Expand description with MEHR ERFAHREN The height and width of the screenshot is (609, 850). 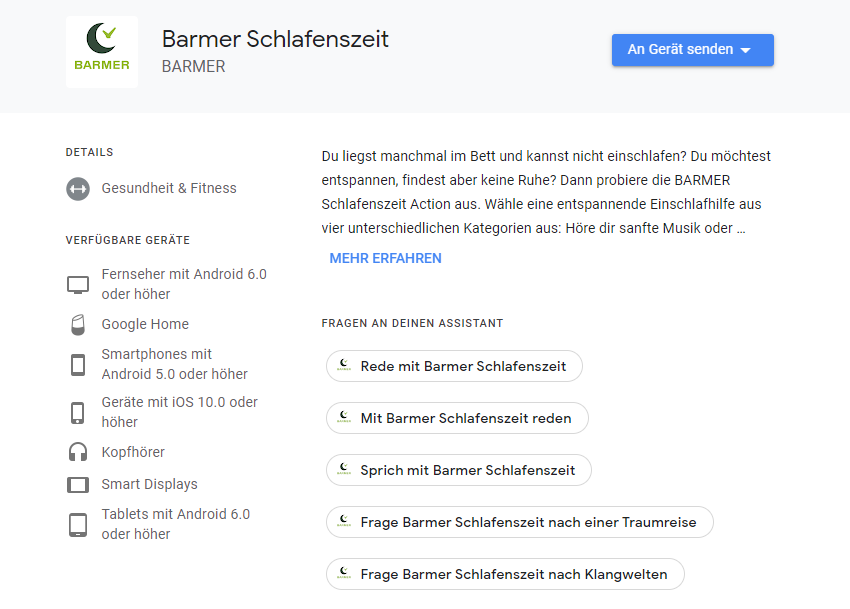pos(385,258)
